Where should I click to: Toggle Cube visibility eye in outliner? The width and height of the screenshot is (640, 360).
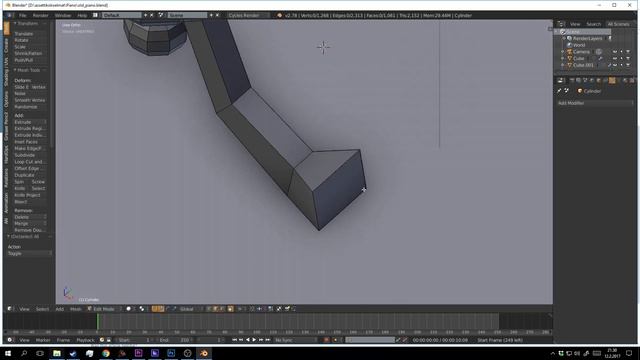click(x=615, y=58)
